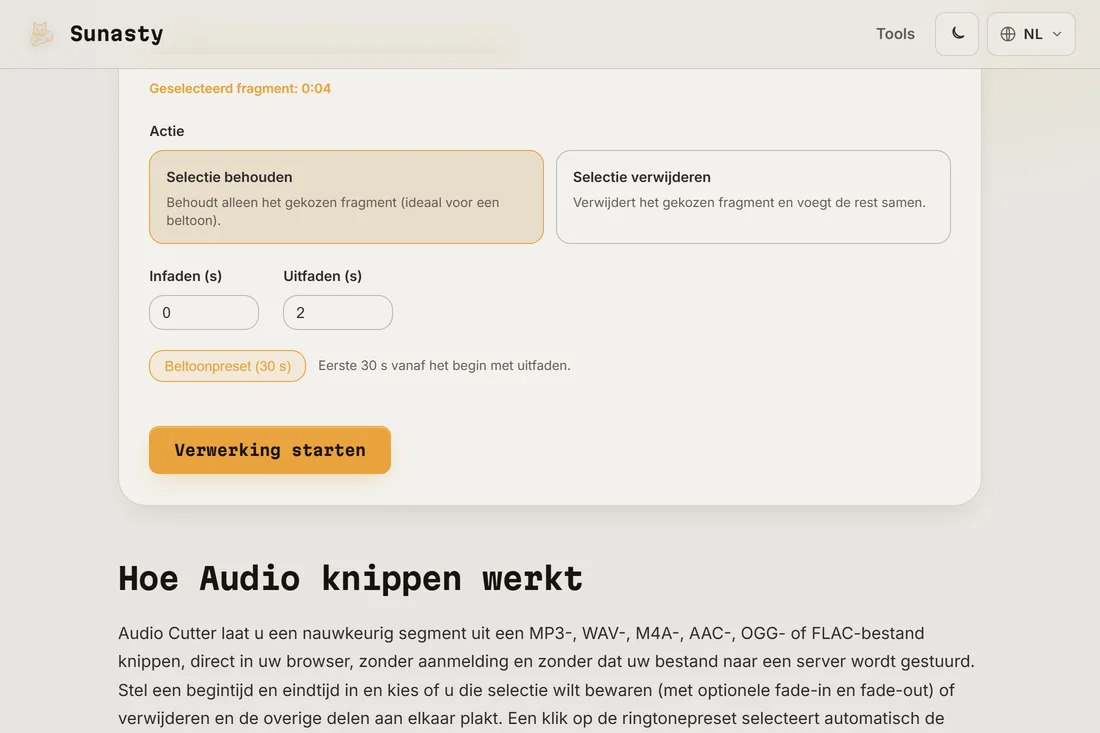
Task: Click the Audio Cutter laat u paragraph
Action: [x=546, y=675]
